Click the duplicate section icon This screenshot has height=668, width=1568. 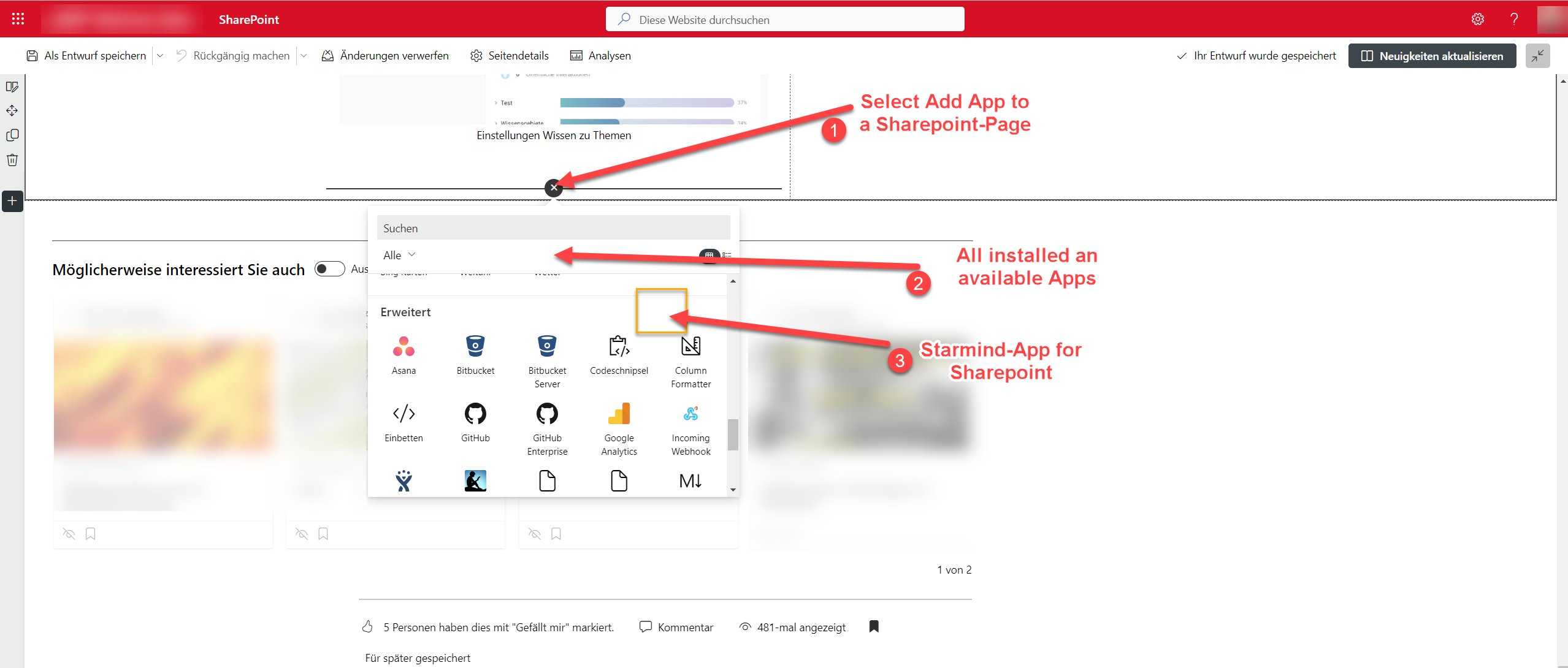click(x=12, y=135)
